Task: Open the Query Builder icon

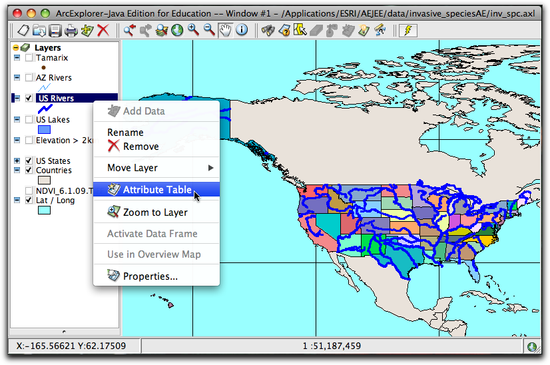Action: pyautogui.click(x=284, y=30)
